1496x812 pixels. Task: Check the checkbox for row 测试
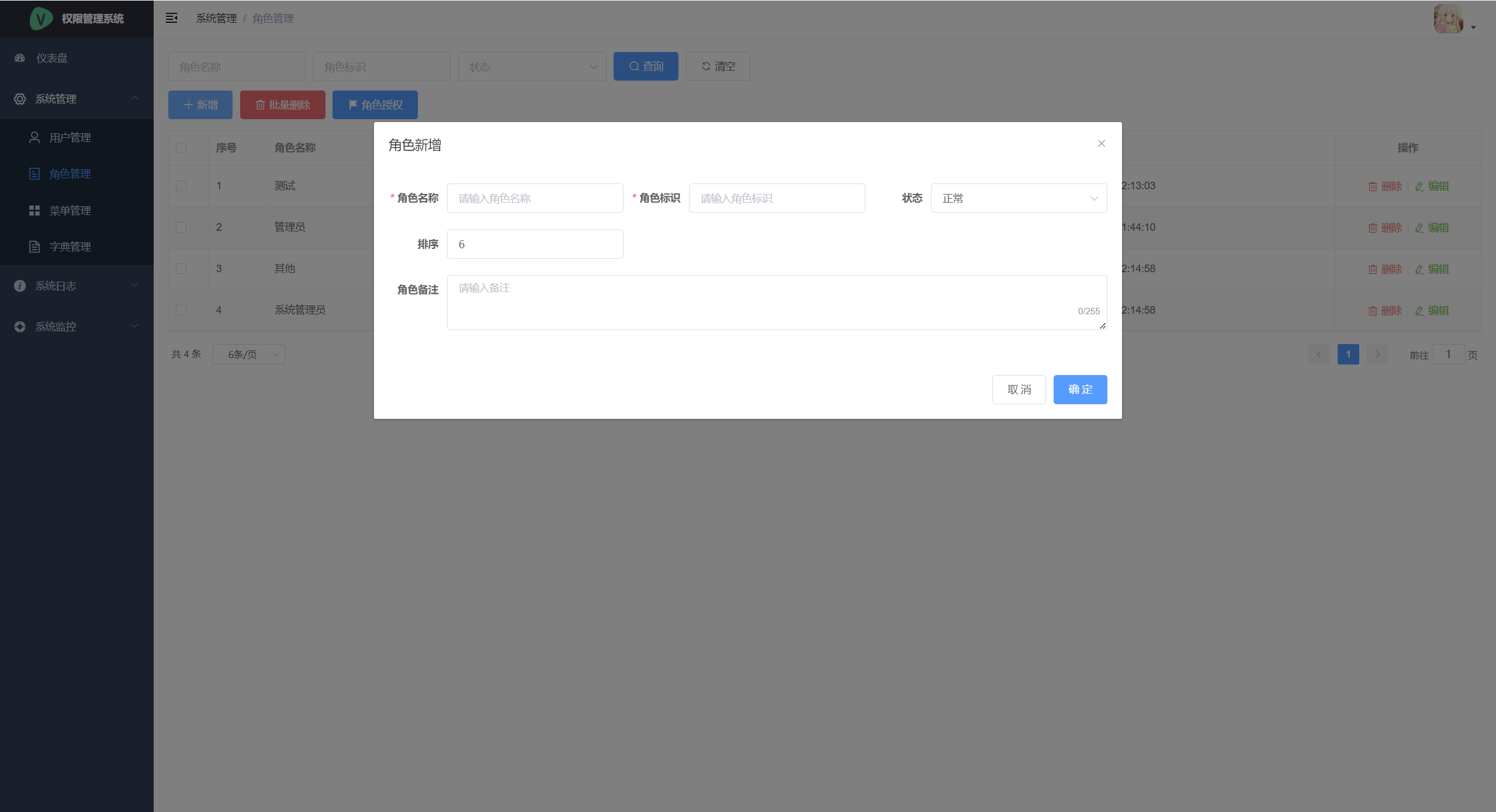pos(181,186)
